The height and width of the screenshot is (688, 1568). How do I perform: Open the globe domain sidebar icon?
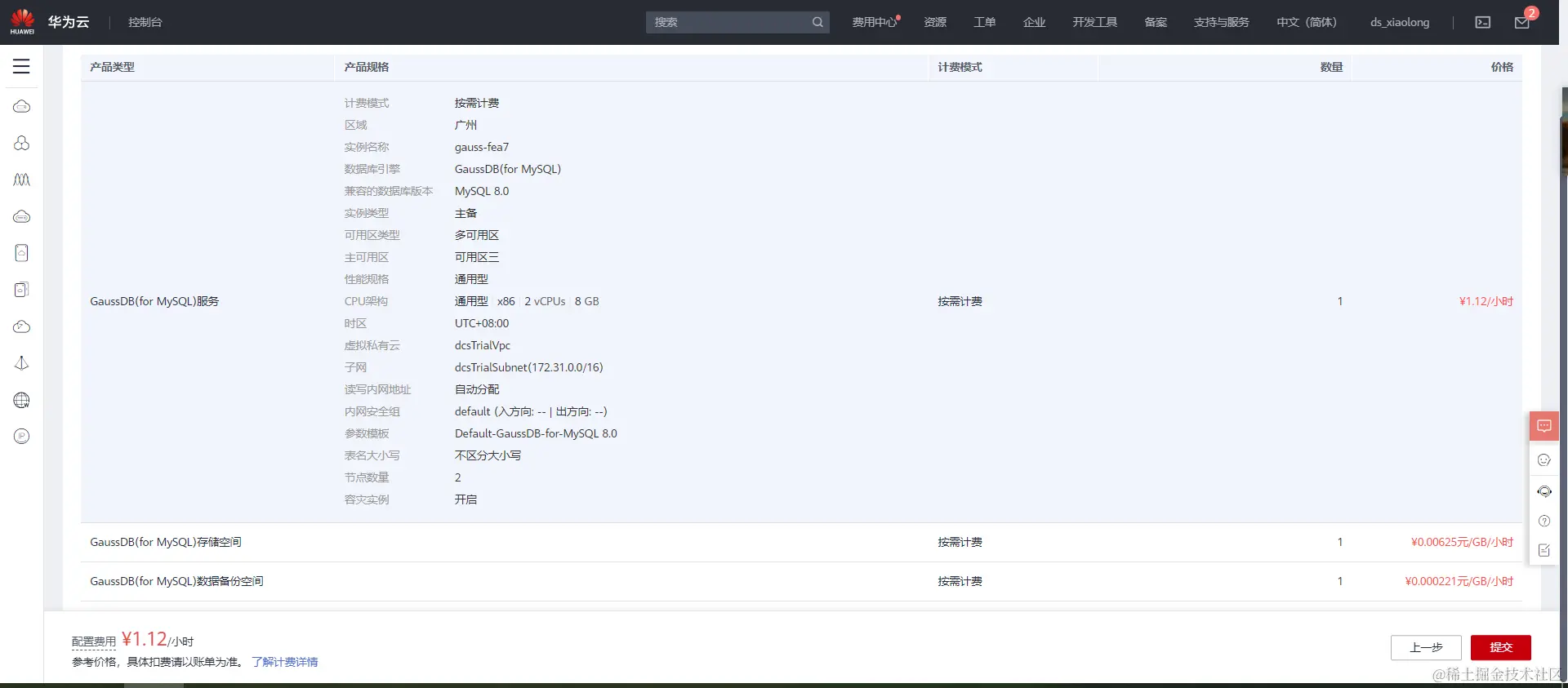coord(22,400)
